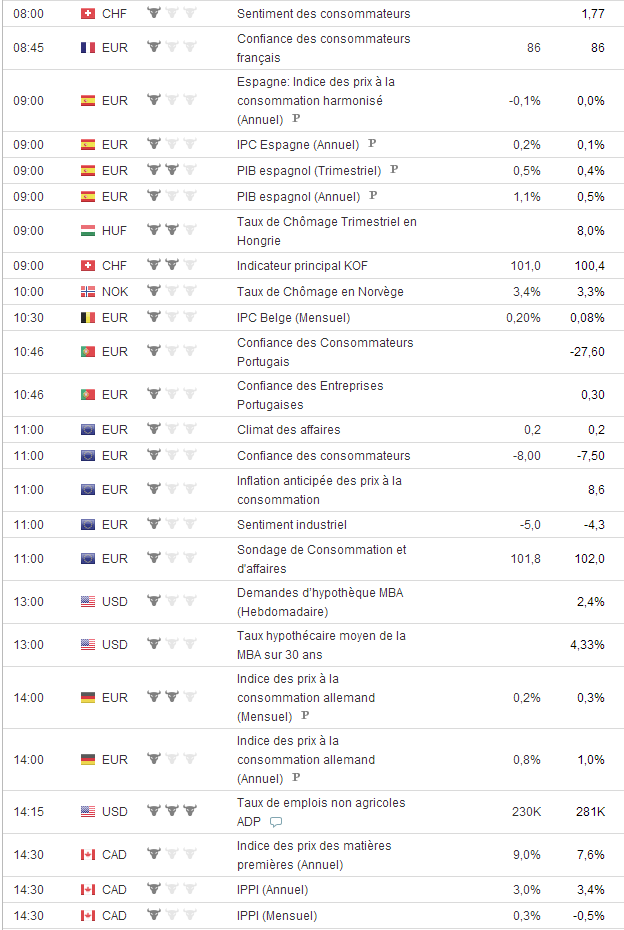Viewport: 624px width, 930px height.
Task: Open the Climat des affaires event
Action: [x=288, y=430]
